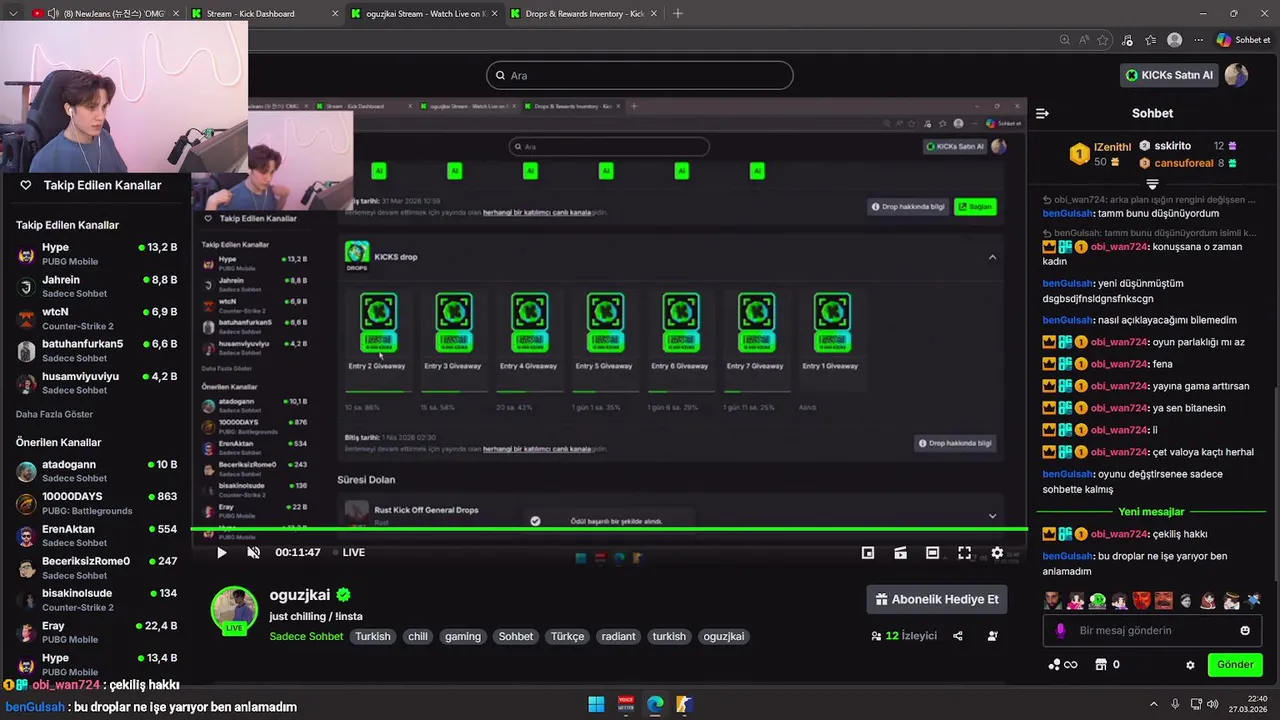Open player settings gear
Screen dimensions: 1280x720
pyautogui.click(x=997, y=553)
